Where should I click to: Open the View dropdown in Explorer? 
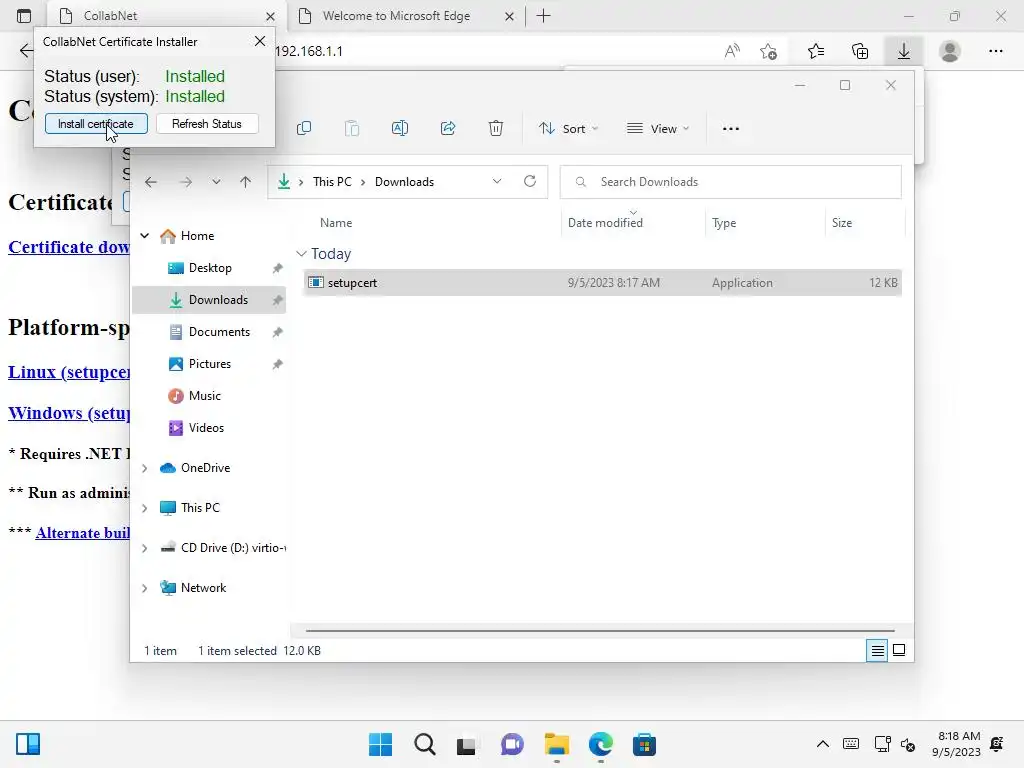tap(658, 129)
